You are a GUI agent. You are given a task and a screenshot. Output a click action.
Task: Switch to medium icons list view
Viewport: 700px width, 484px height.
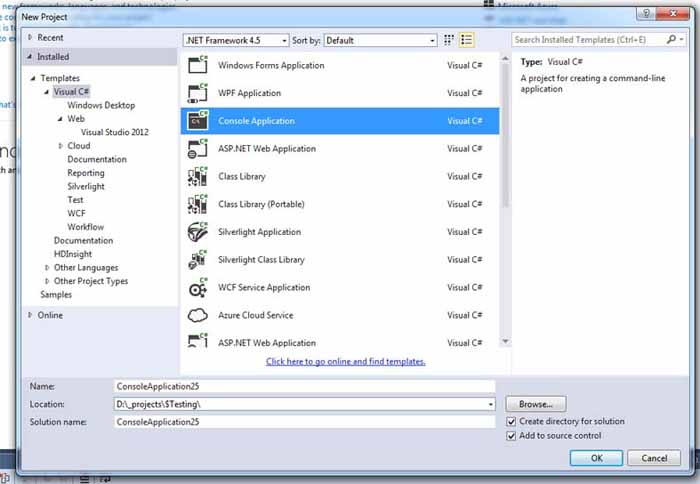(x=467, y=40)
